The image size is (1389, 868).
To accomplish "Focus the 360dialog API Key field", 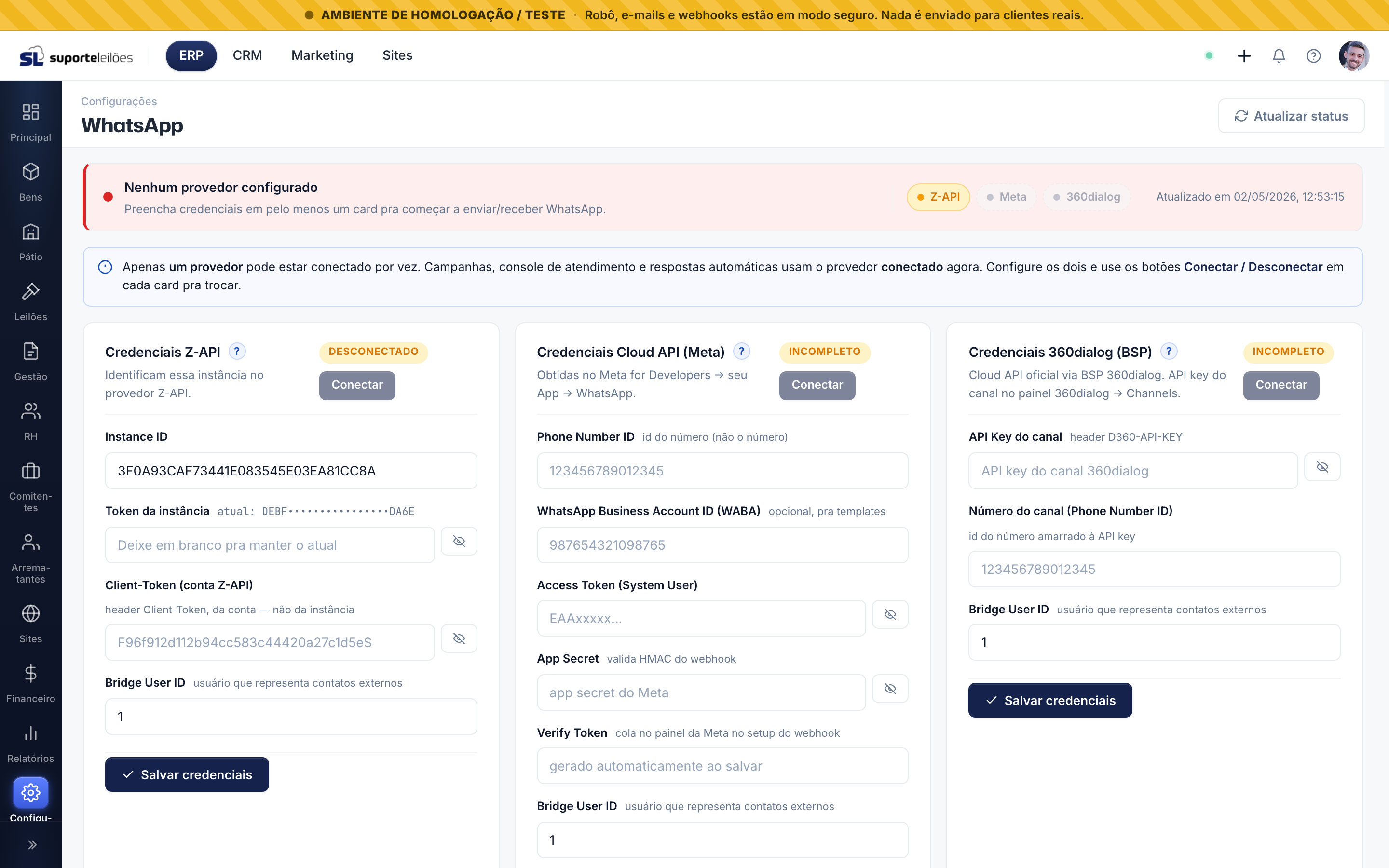I will click(x=1133, y=471).
